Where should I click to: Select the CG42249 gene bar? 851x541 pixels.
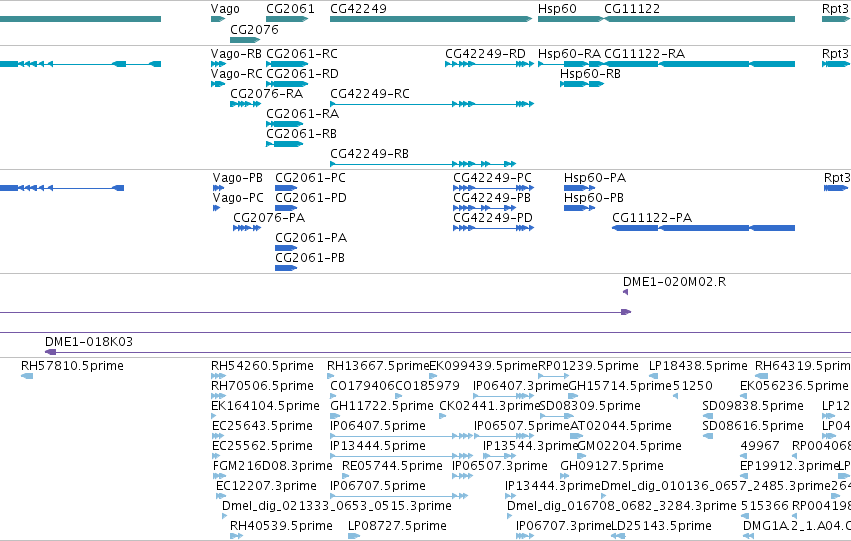(x=431, y=19)
